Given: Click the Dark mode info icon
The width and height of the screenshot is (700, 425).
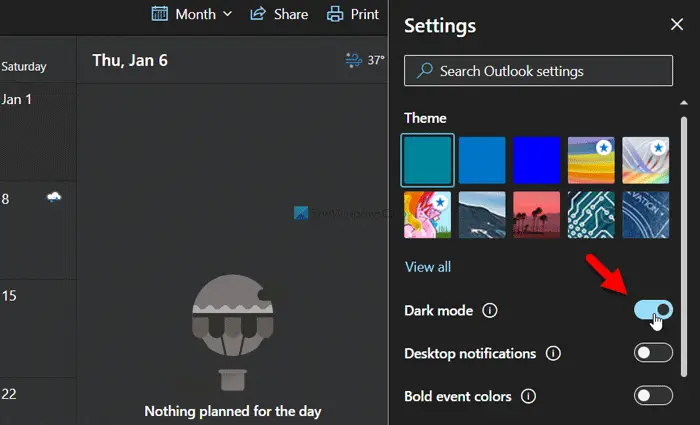Looking at the screenshot, I should (489, 310).
